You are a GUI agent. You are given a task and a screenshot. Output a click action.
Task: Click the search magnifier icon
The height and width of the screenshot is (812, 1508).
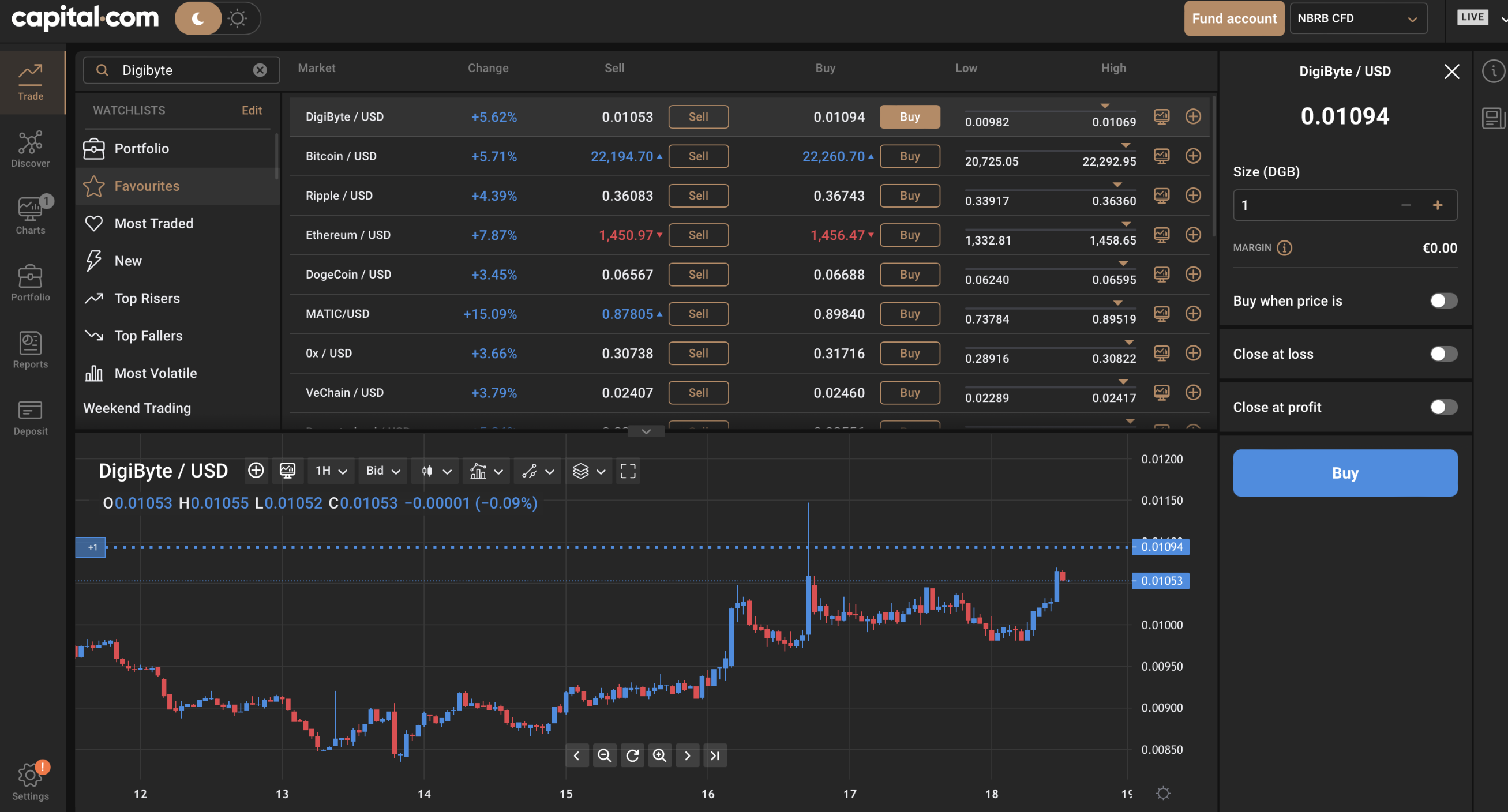tap(102, 70)
